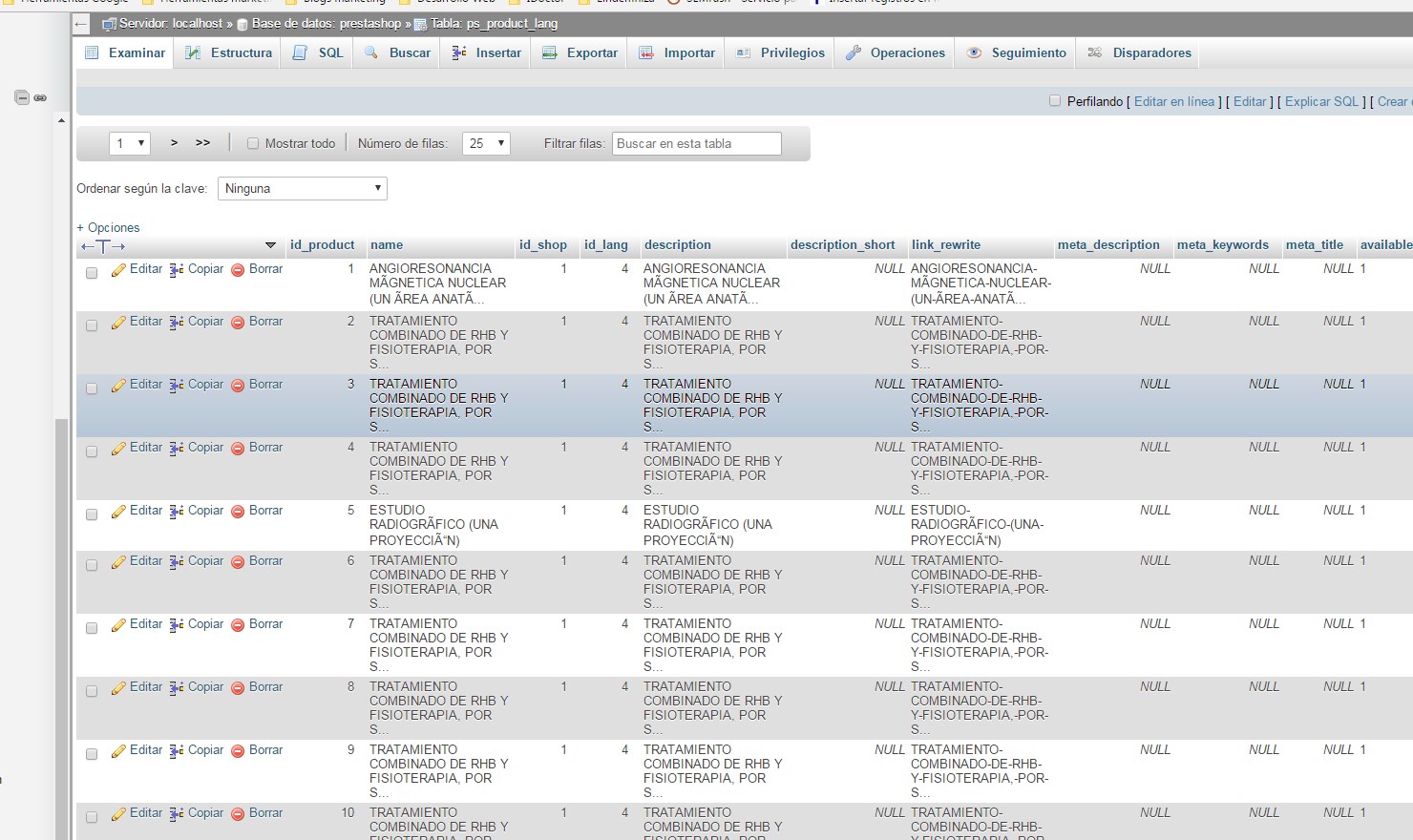Enable the Perfilando checkbox
This screenshot has width=1413, height=840.
coord(1055,101)
